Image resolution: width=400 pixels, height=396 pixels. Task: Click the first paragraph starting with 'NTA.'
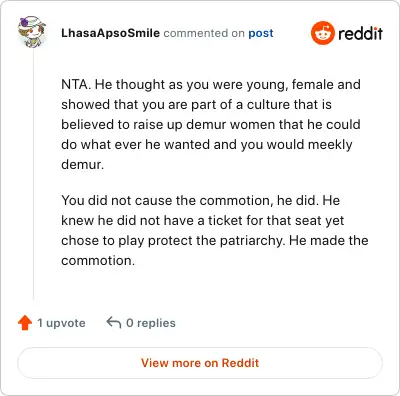coord(211,124)
